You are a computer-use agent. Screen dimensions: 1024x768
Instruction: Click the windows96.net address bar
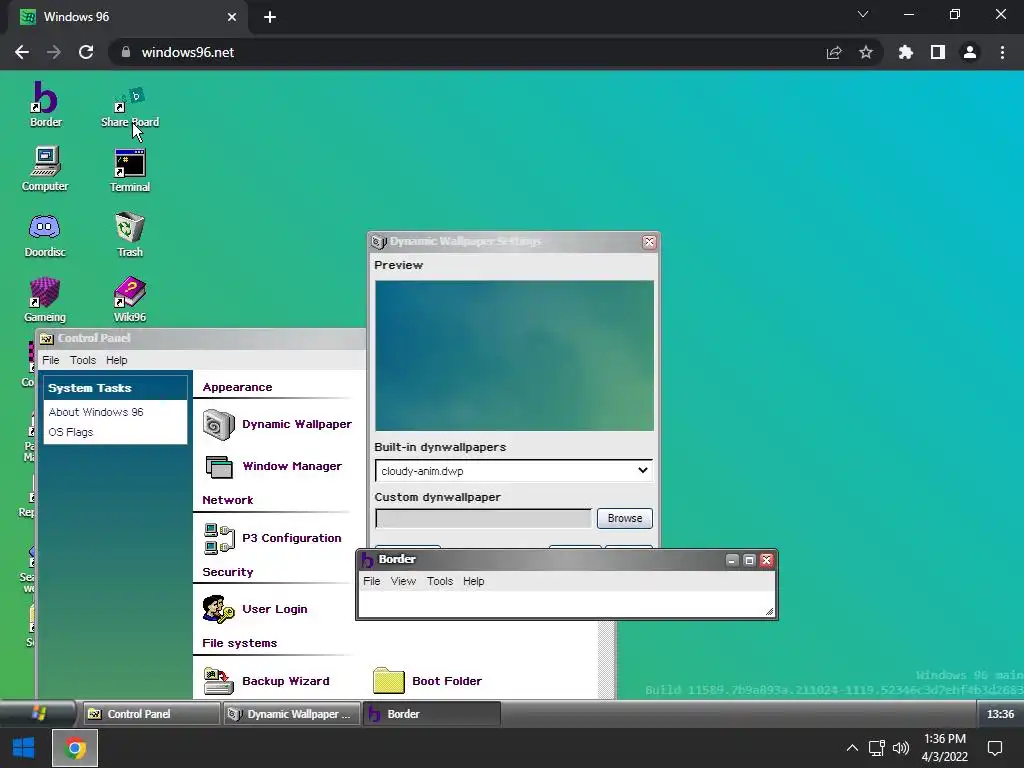click(457, 52)
